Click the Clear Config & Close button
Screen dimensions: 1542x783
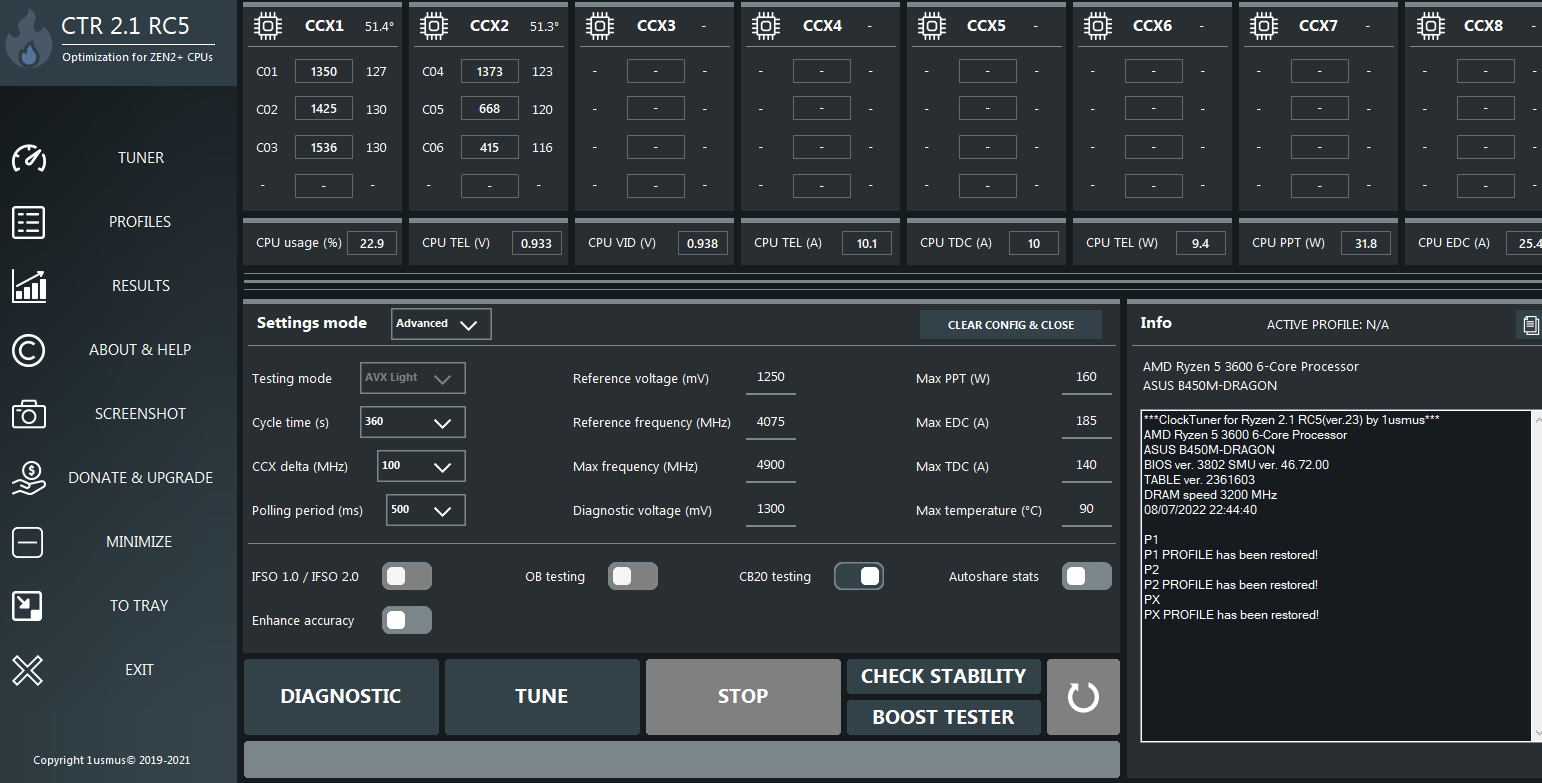pos(1010,325)
